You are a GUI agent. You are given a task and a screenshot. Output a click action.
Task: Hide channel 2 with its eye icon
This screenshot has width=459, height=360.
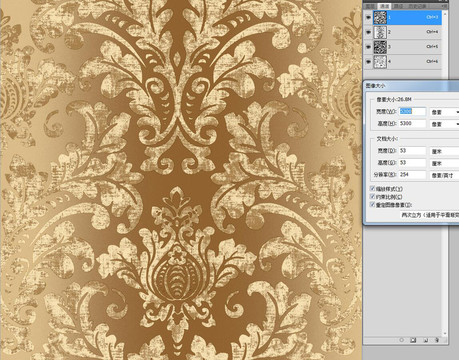coord(368,32)
